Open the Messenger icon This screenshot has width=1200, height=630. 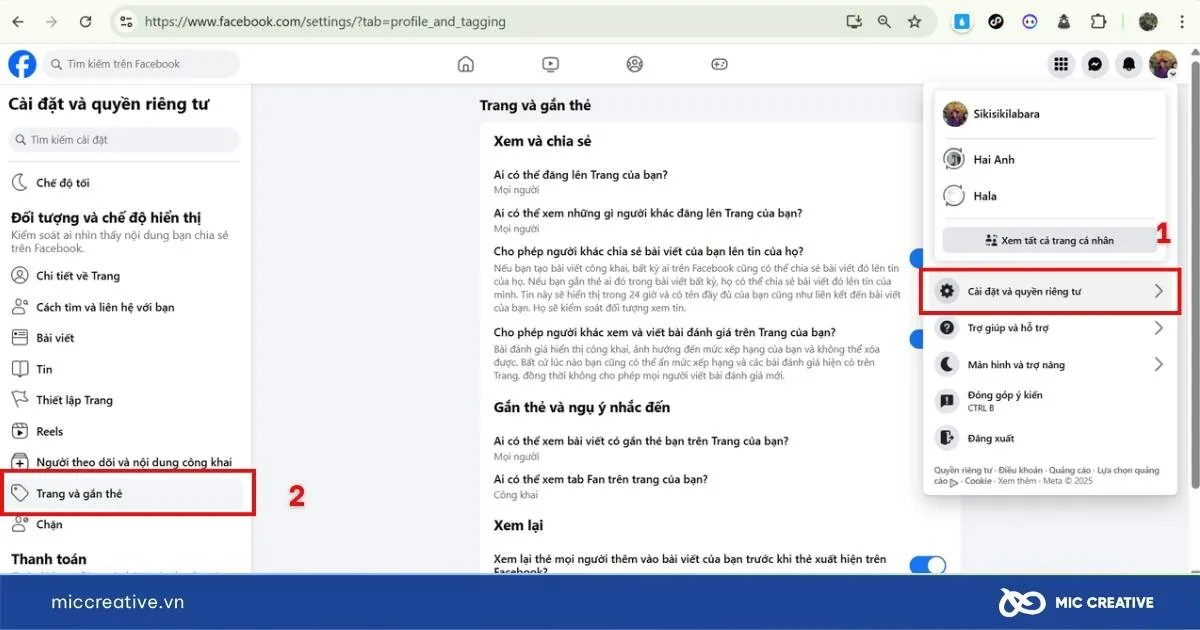pos(1095,64)
